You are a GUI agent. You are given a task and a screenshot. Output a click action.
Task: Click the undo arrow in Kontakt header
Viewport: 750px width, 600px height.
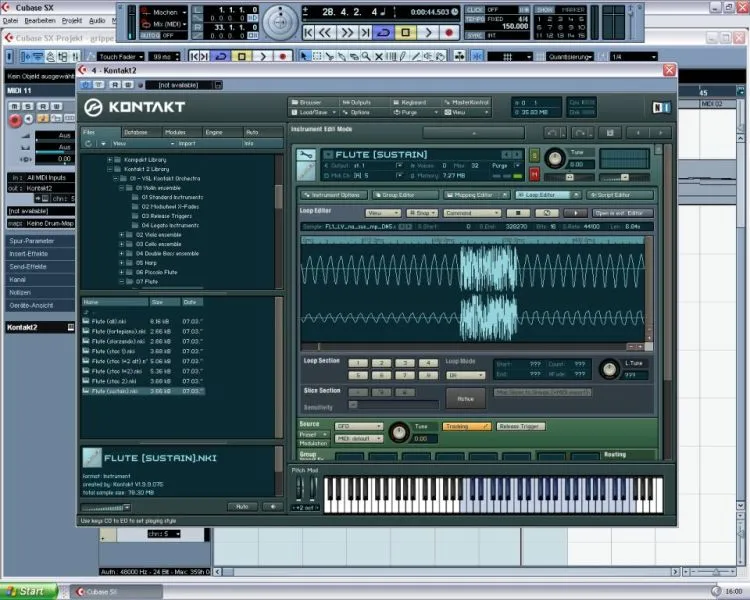click(552, 132)
